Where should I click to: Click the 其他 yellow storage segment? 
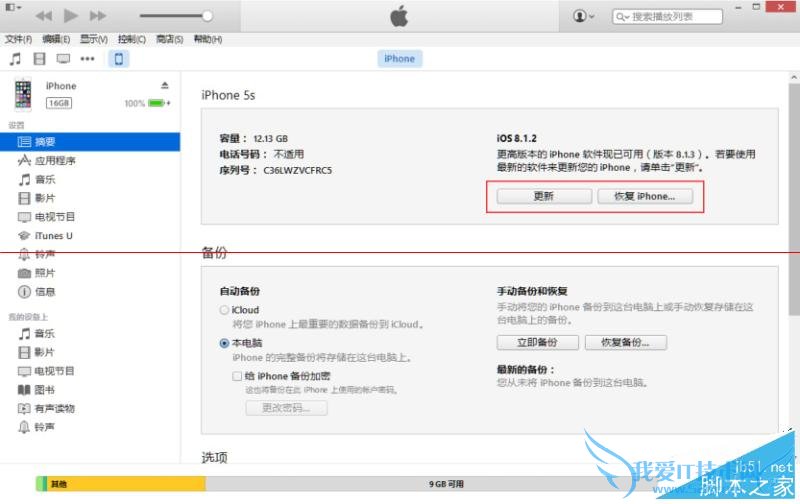point(127,484)
